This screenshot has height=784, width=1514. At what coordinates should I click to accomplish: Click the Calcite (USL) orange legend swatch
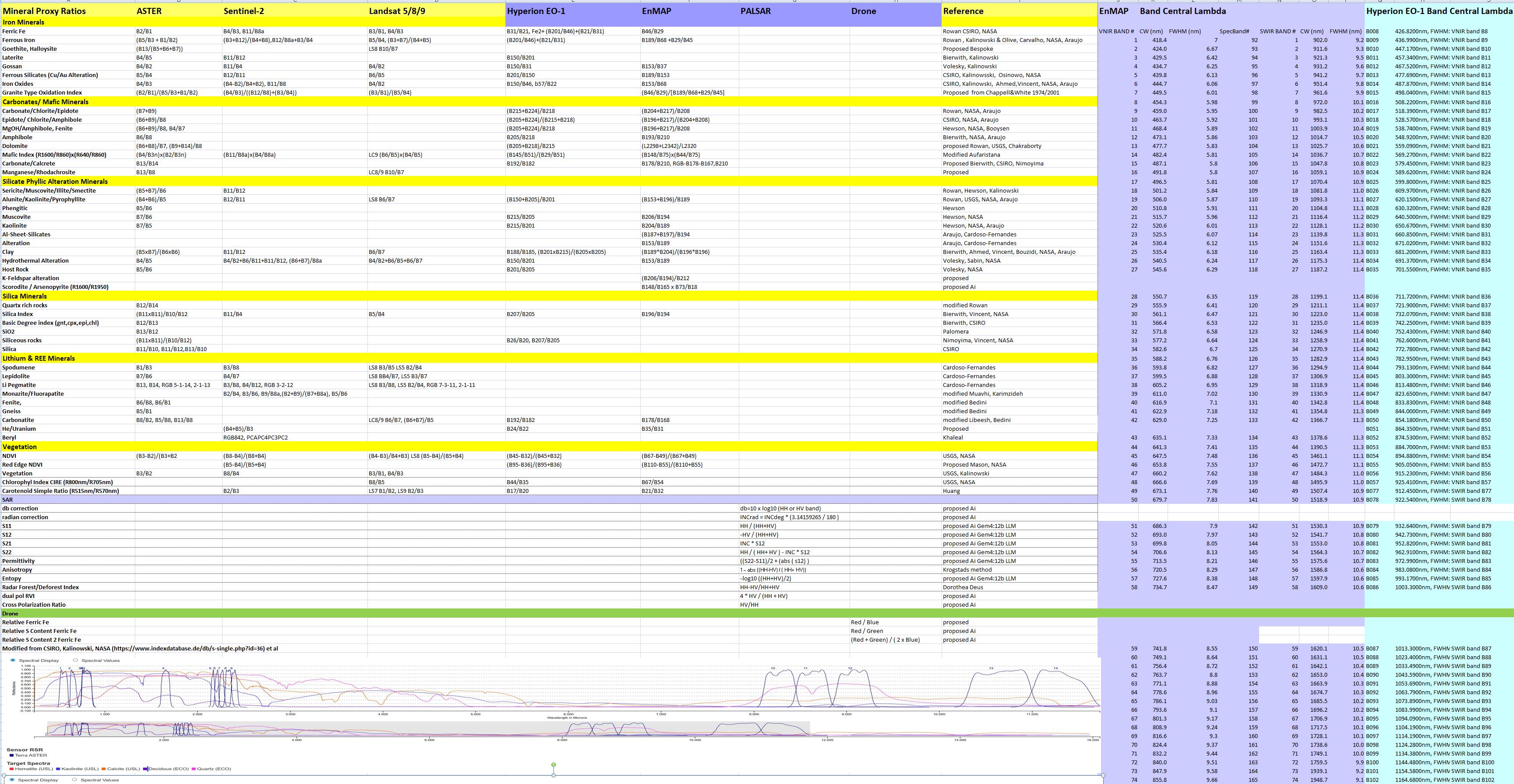pos(103,768)
